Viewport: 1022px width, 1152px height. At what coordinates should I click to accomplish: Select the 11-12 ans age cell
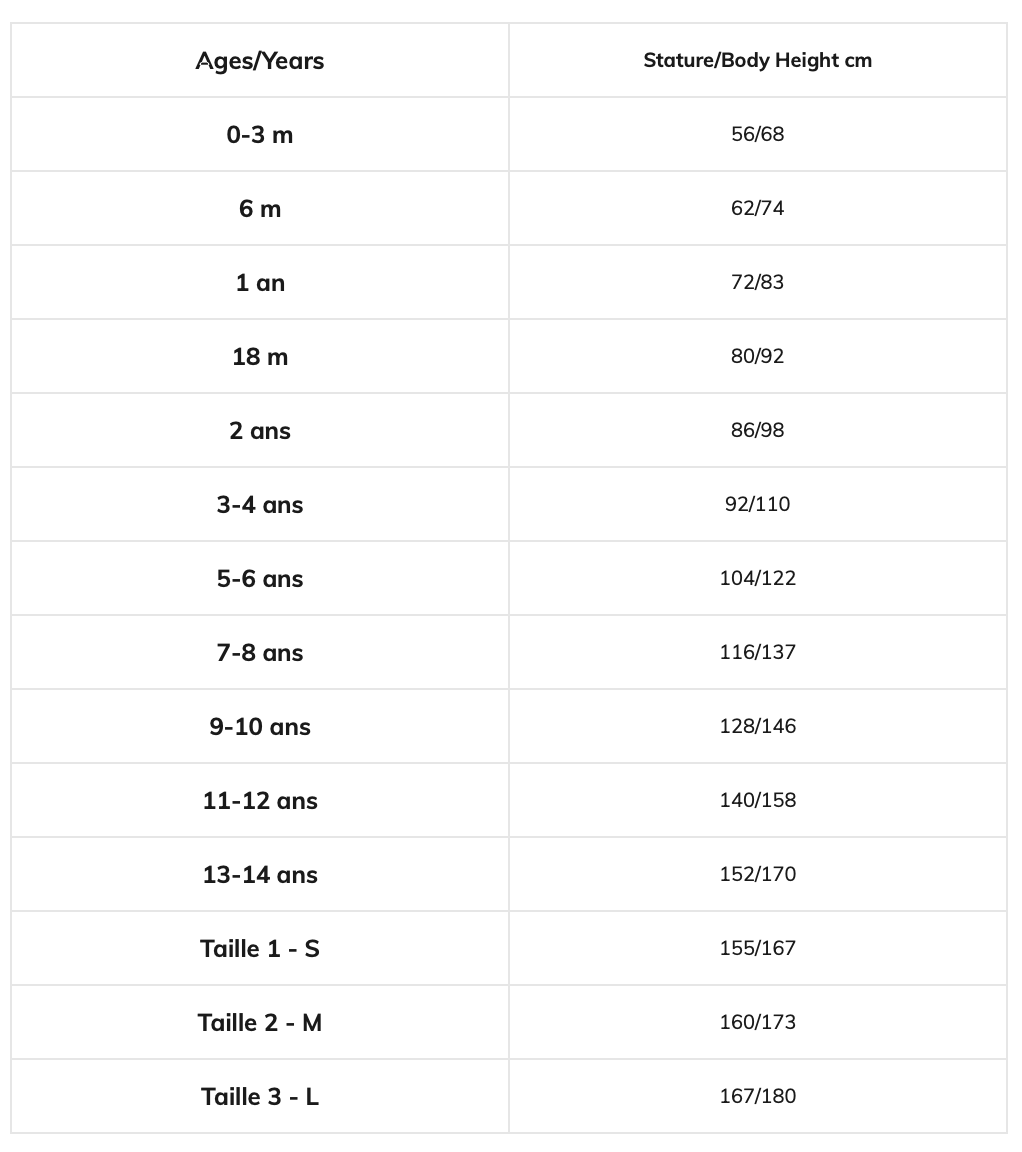coord(260,801)
